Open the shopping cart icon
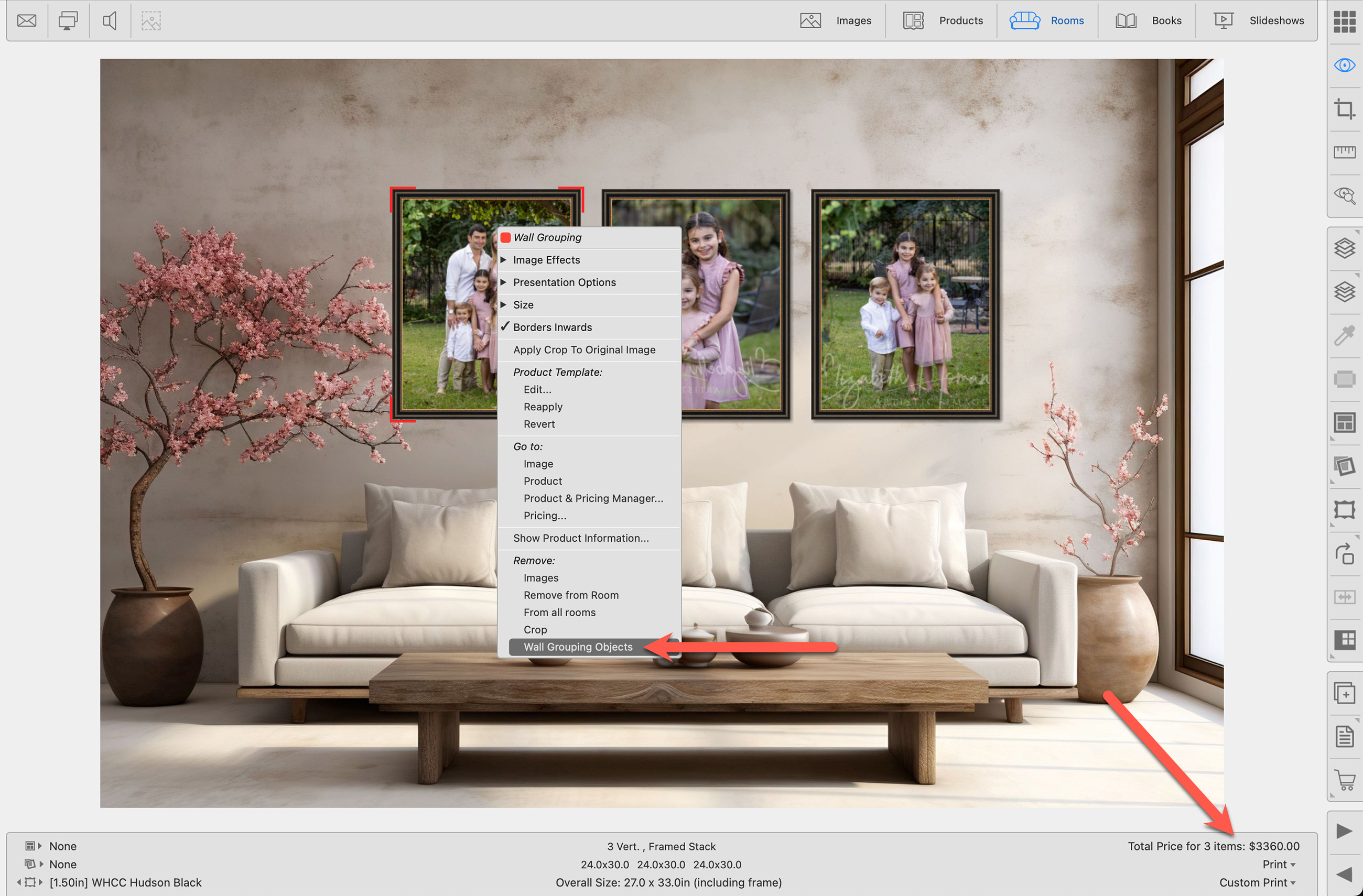 [x=1344, y=780]
